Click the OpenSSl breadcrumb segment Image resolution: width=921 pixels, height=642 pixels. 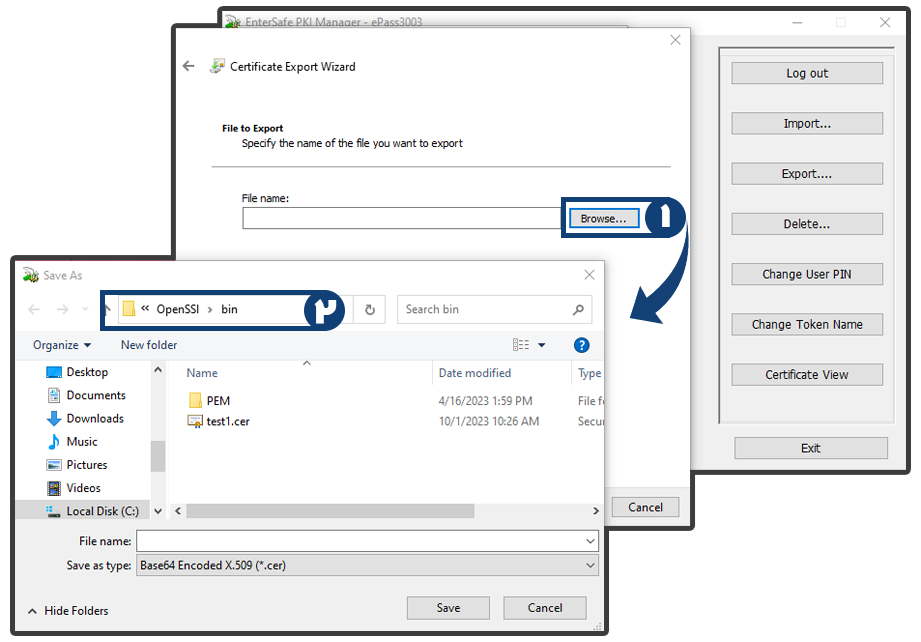click(x=177, y=310)
